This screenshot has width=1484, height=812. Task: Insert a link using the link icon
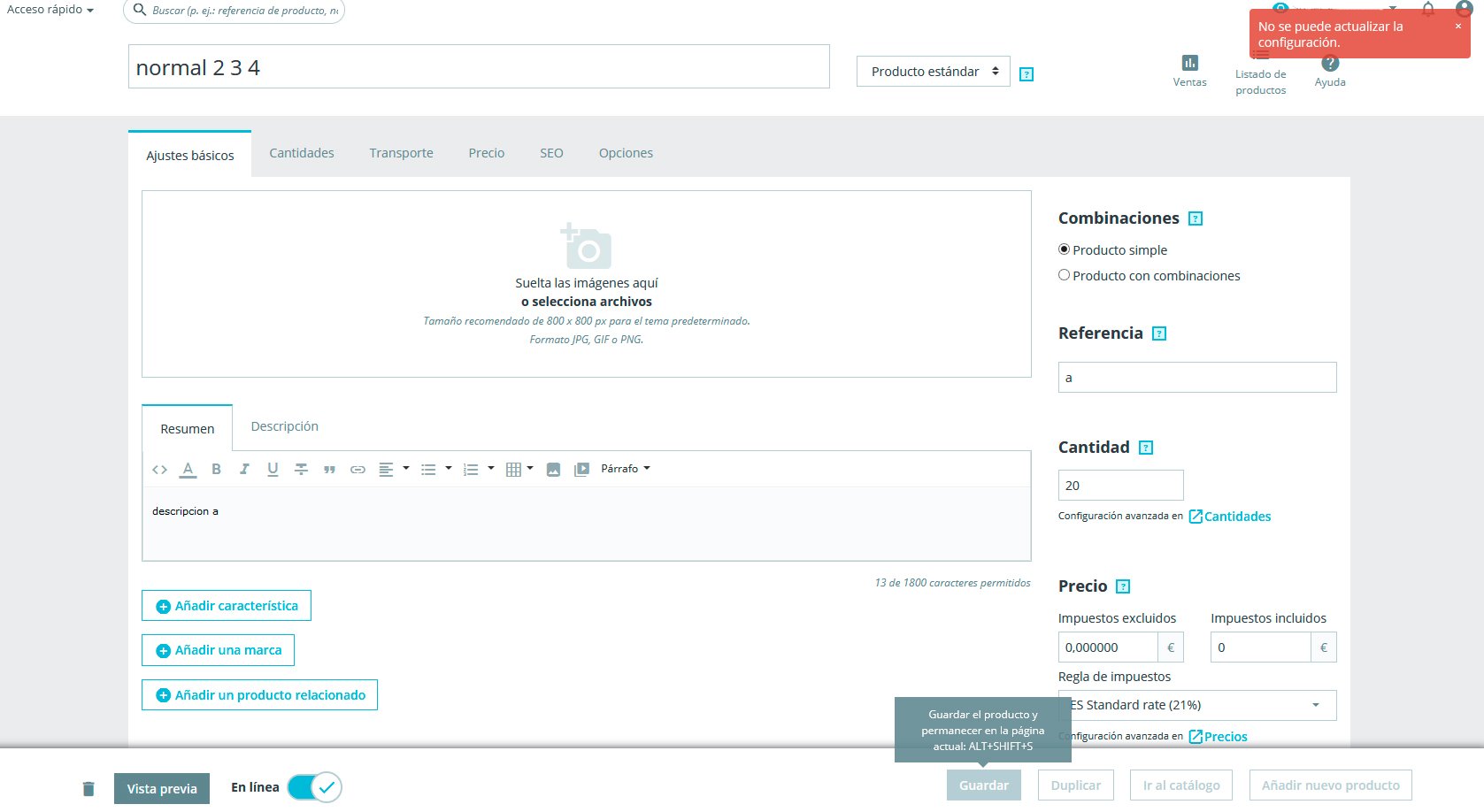(358, 470)
